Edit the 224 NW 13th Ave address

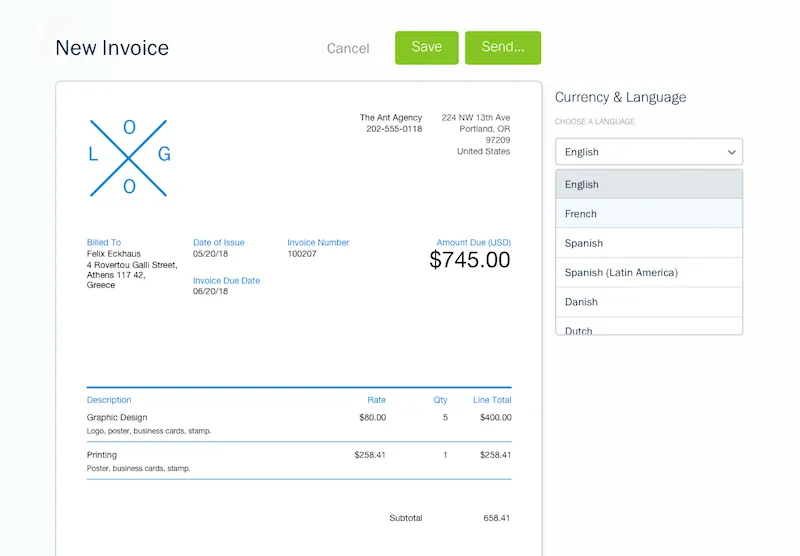[x=476, y=118]
